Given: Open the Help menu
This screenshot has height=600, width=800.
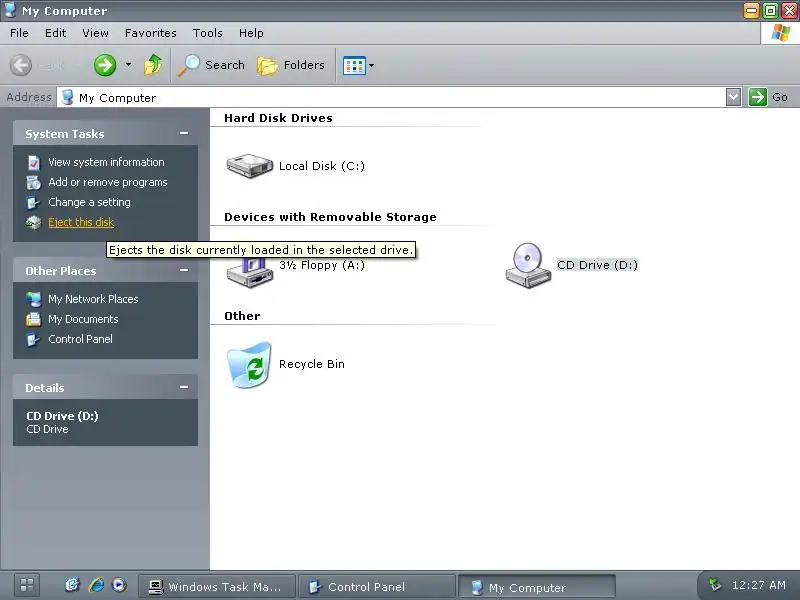Looking at the screenshot, I should tap(251, 33).
